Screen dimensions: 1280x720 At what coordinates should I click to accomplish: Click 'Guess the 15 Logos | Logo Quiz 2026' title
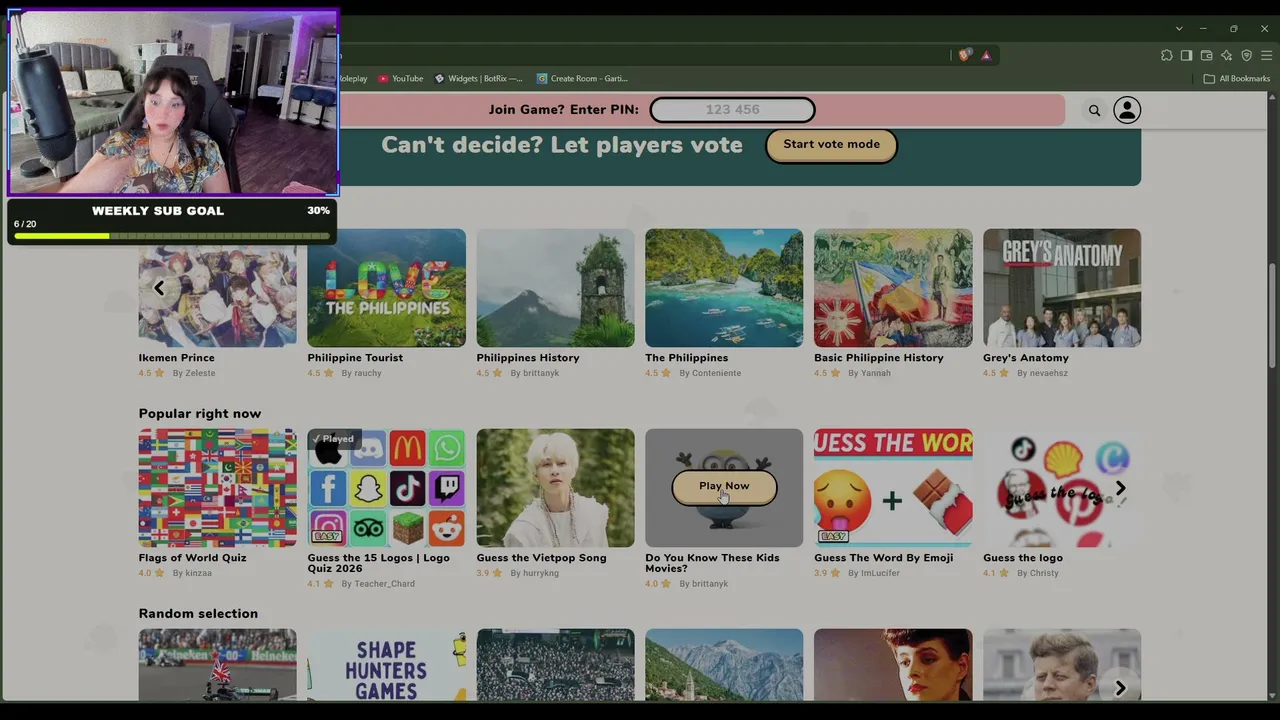379,563
